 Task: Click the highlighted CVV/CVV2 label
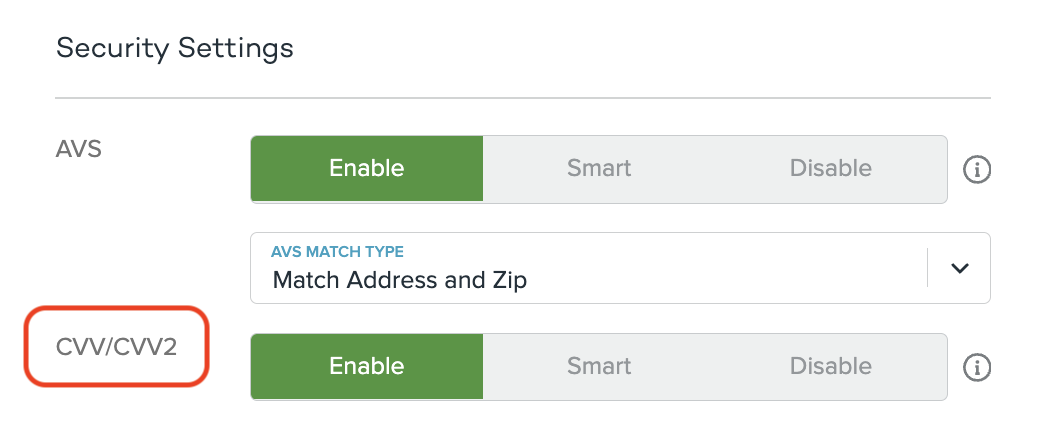coord(116,347)
